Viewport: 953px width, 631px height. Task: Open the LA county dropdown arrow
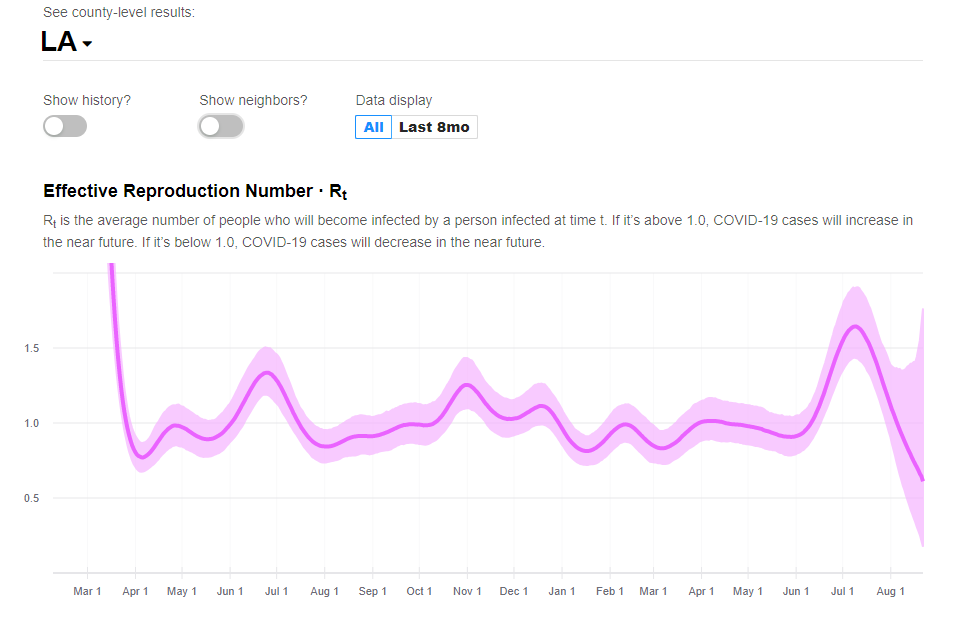[87, 44]
